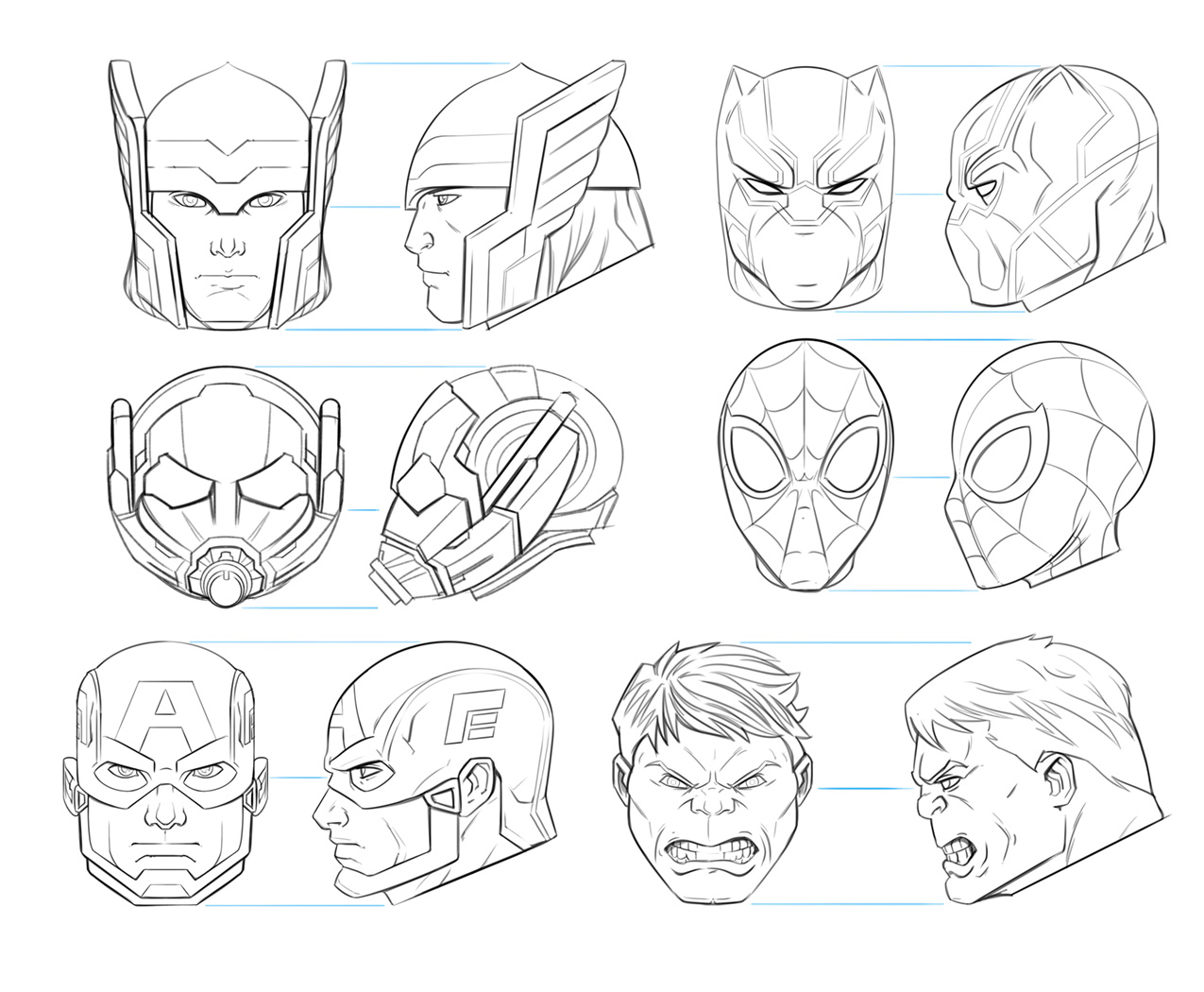Select Thor's side profile drawing
Screen dimensions: 1204x992
pos(529,198)
